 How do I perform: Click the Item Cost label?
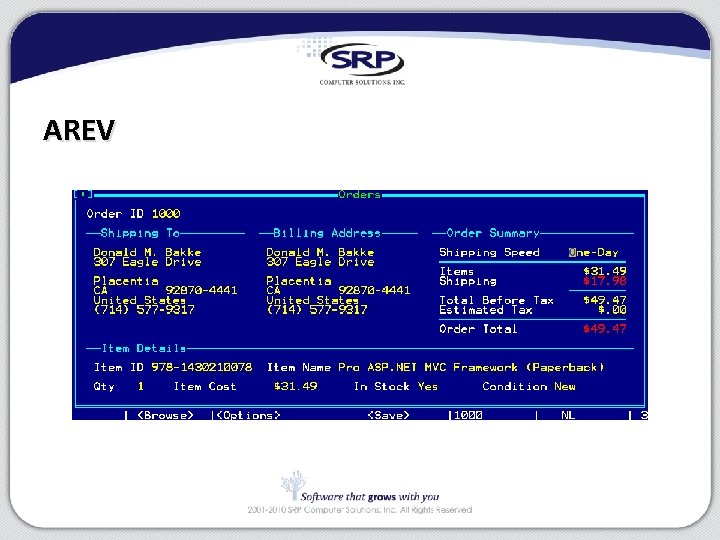[205, 386]
